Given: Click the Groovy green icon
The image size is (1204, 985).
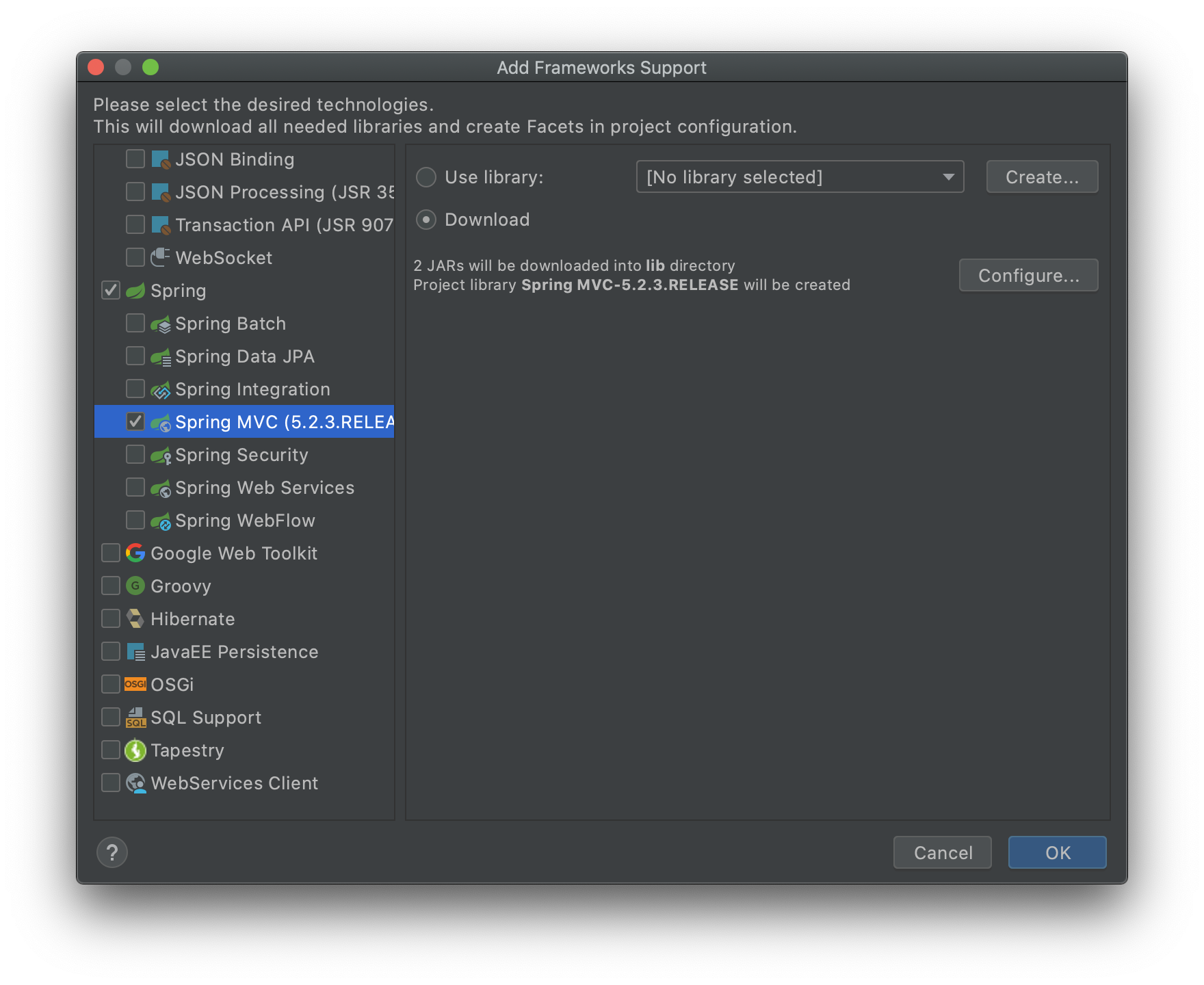Looking at the screenshot, I should [x=135, y=586].
